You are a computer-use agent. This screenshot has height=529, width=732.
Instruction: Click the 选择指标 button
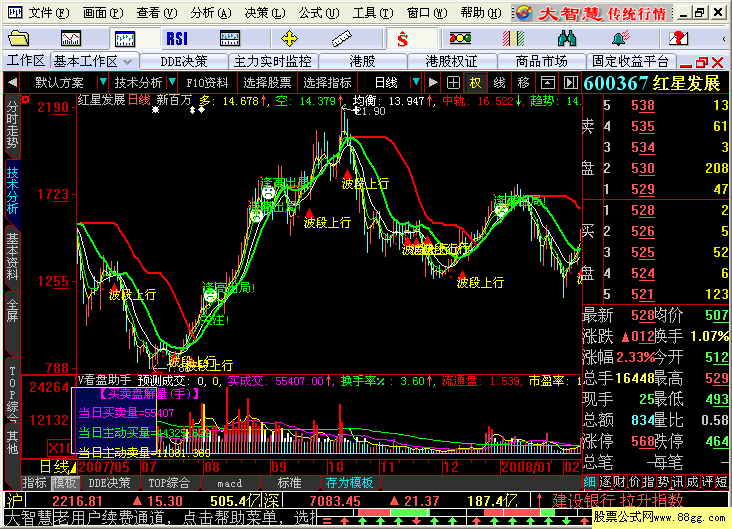pyautogui.click(x=327, y=83)
